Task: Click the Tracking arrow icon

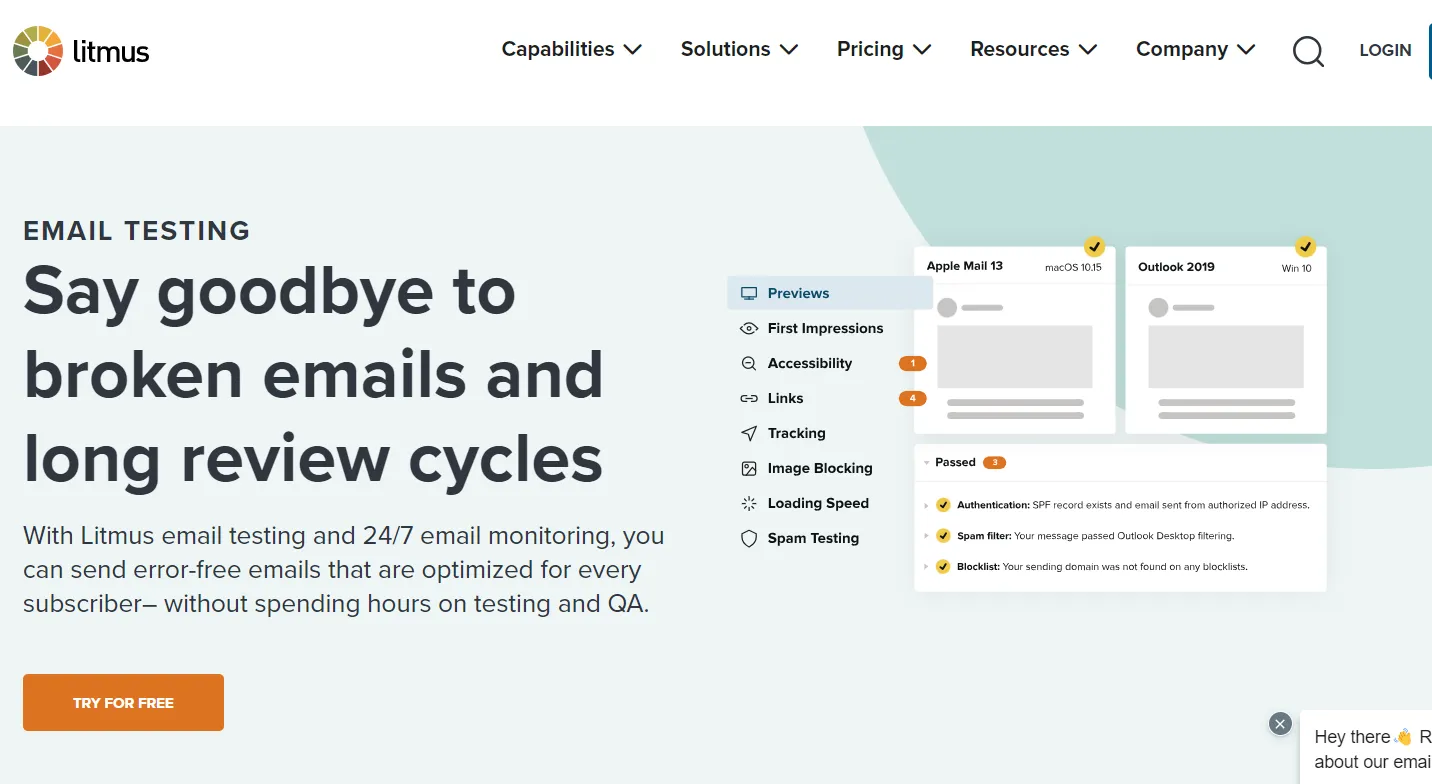Action: (749, 433)
